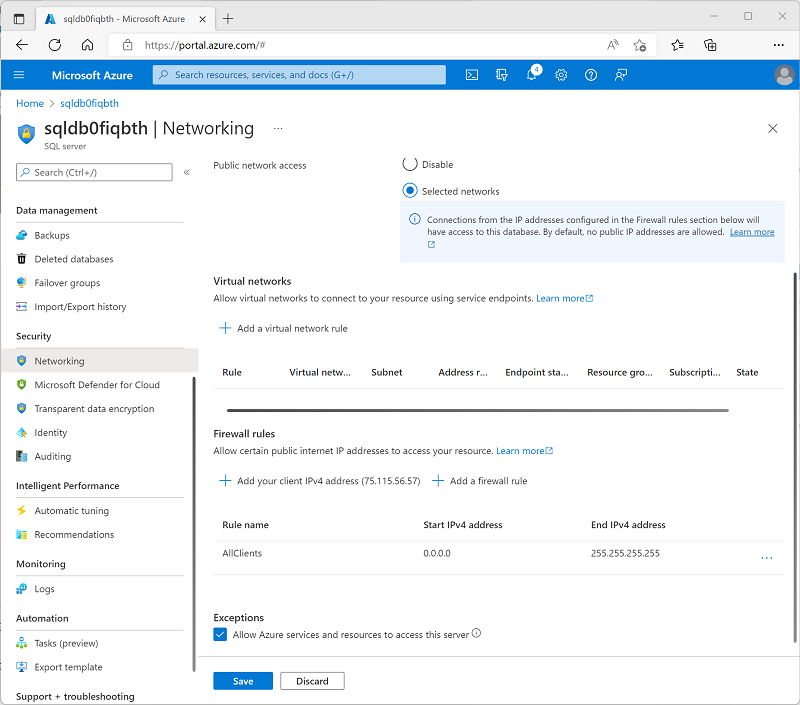The height and width of the screenshot is (705, 800).
Task: Open more options ellipsis beside Networking title
Action: [278, 129]
